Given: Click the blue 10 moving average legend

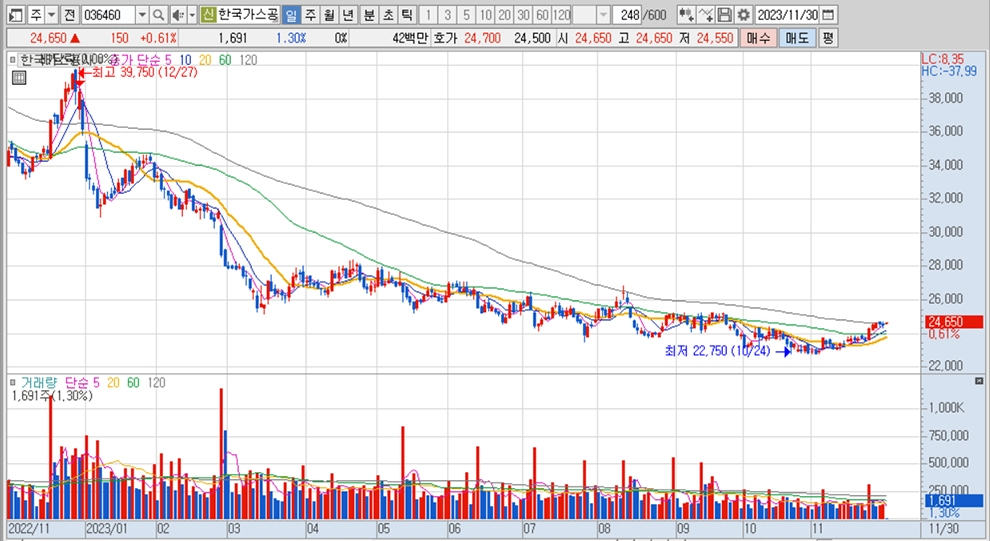Looking at the screenshot, I should point(185,60).
